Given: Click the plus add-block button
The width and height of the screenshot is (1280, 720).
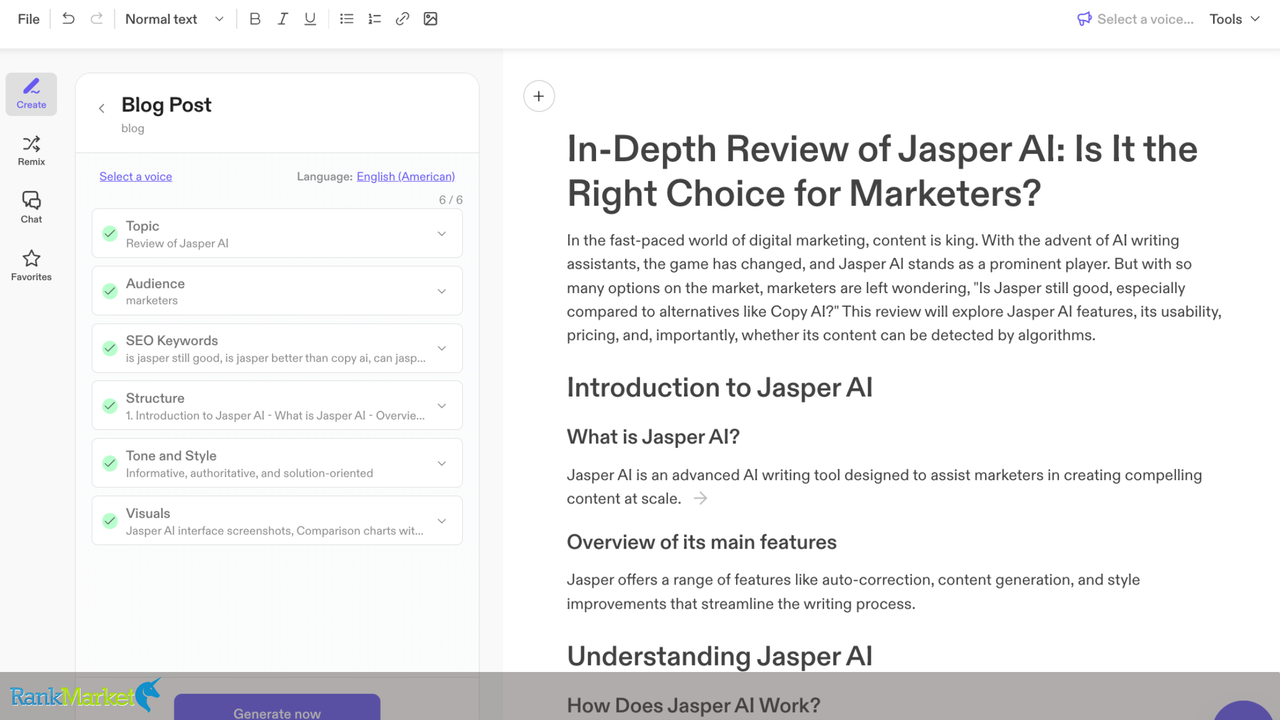Looking at the screenshot, I should [539, 96].
